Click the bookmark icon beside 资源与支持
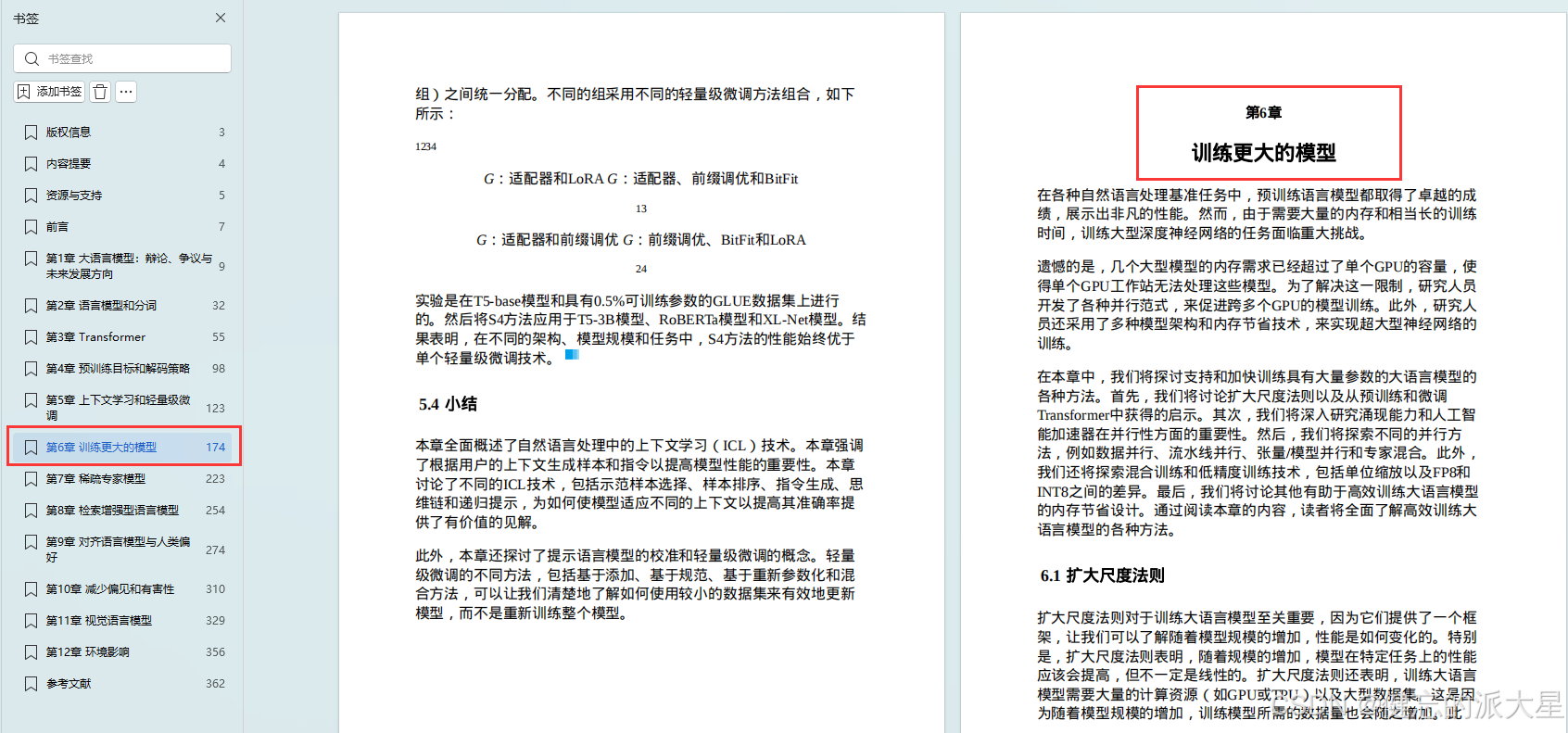 pos(31,196)
